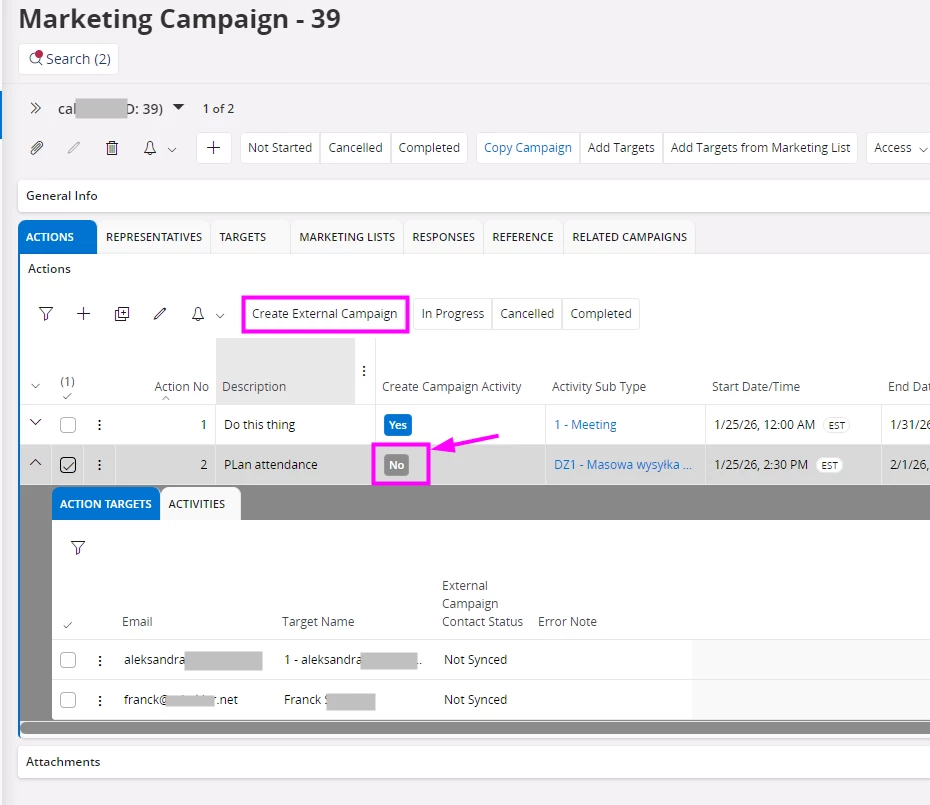Collapse the PLan attendance row
This screenshot has width=930, height=805.
[36, 464]
